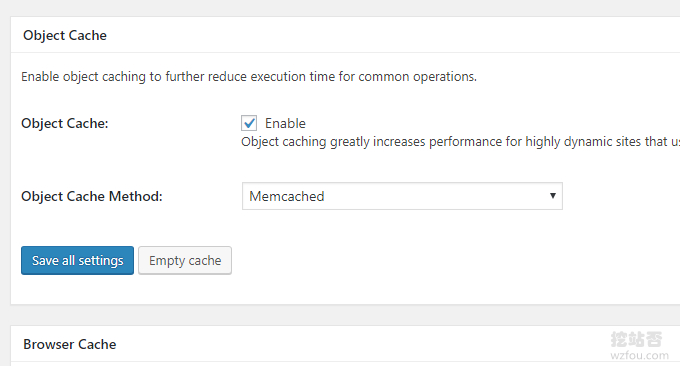This screenshot has height=366, width=680.
Task: Click the "Enable object caching to further reduce" description
Action: [x=249, y=77]
